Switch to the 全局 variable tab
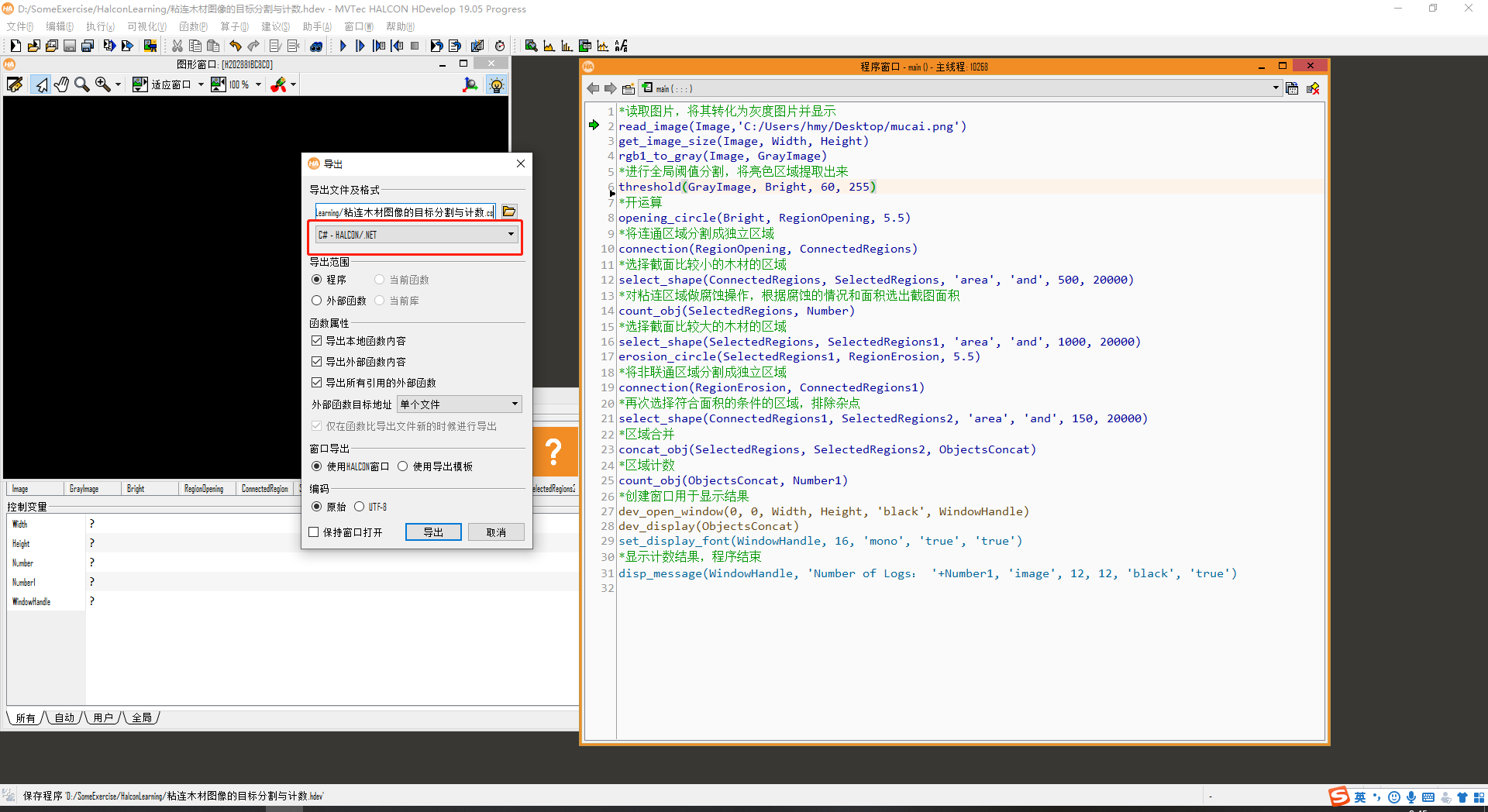 click(x=142, y=717)
